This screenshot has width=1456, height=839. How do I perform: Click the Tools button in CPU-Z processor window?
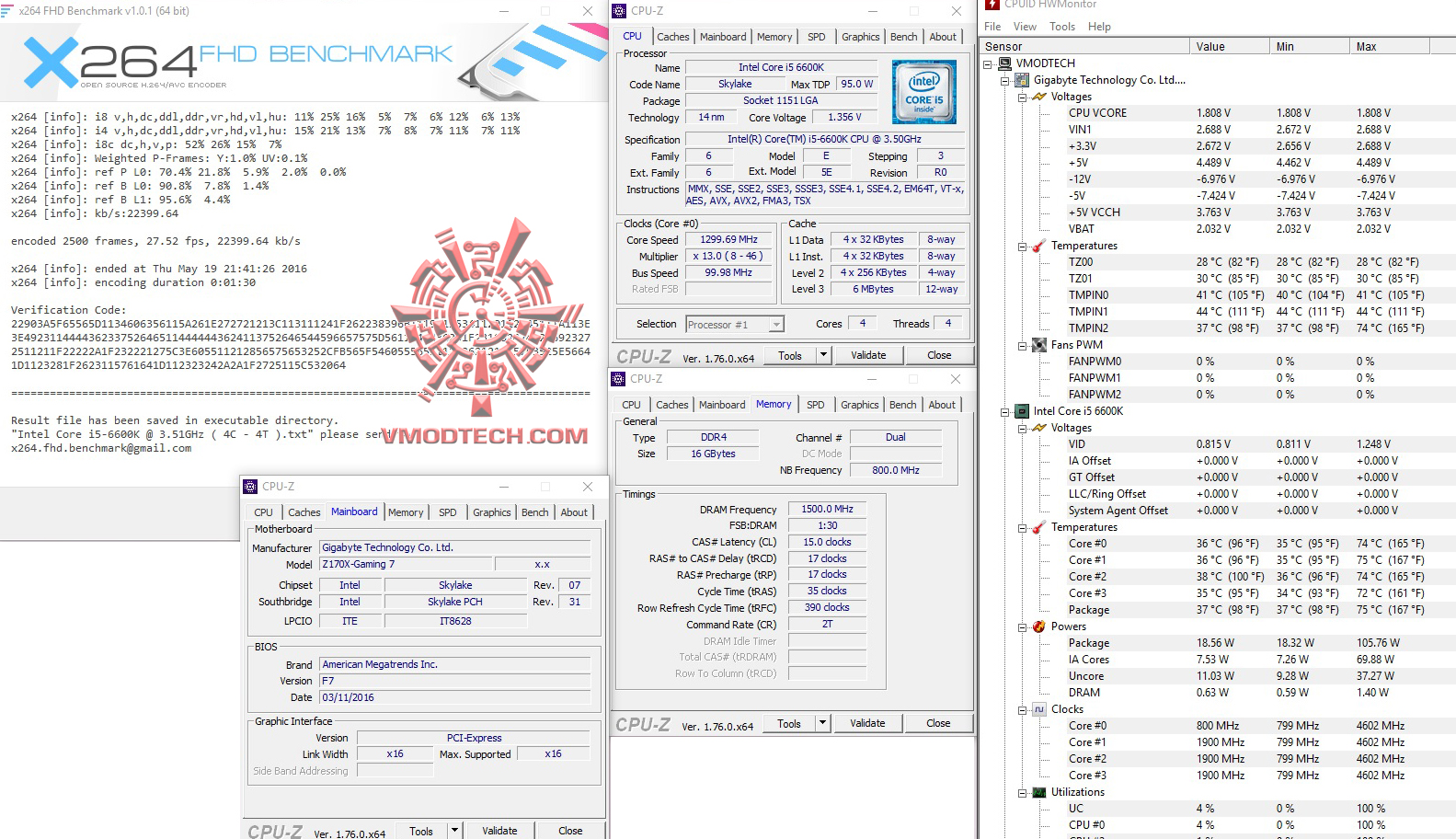pyautogui.click(x=790, y=355)
